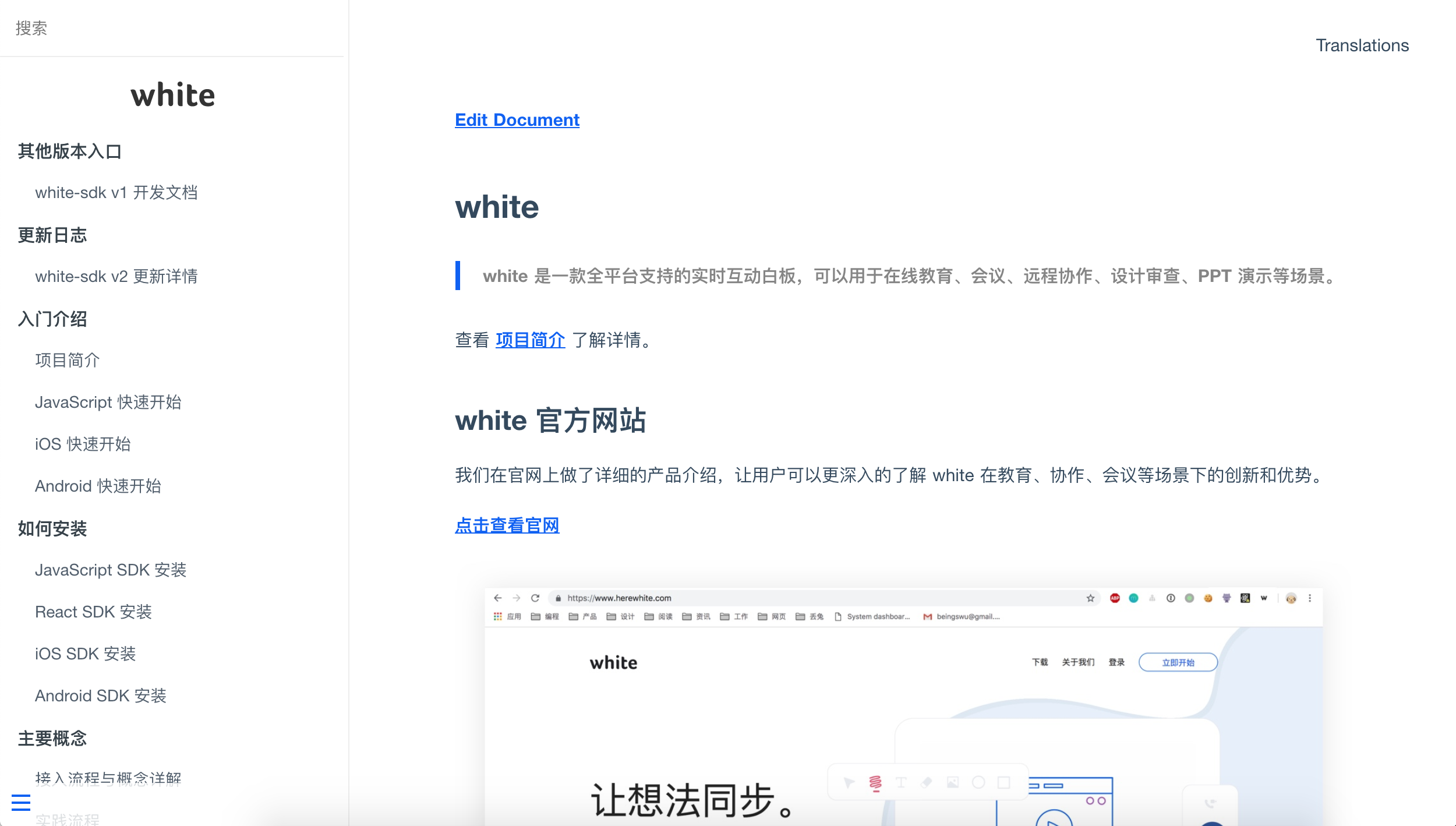Select iOS 快速开始 sidebar item

click(83, 444)
